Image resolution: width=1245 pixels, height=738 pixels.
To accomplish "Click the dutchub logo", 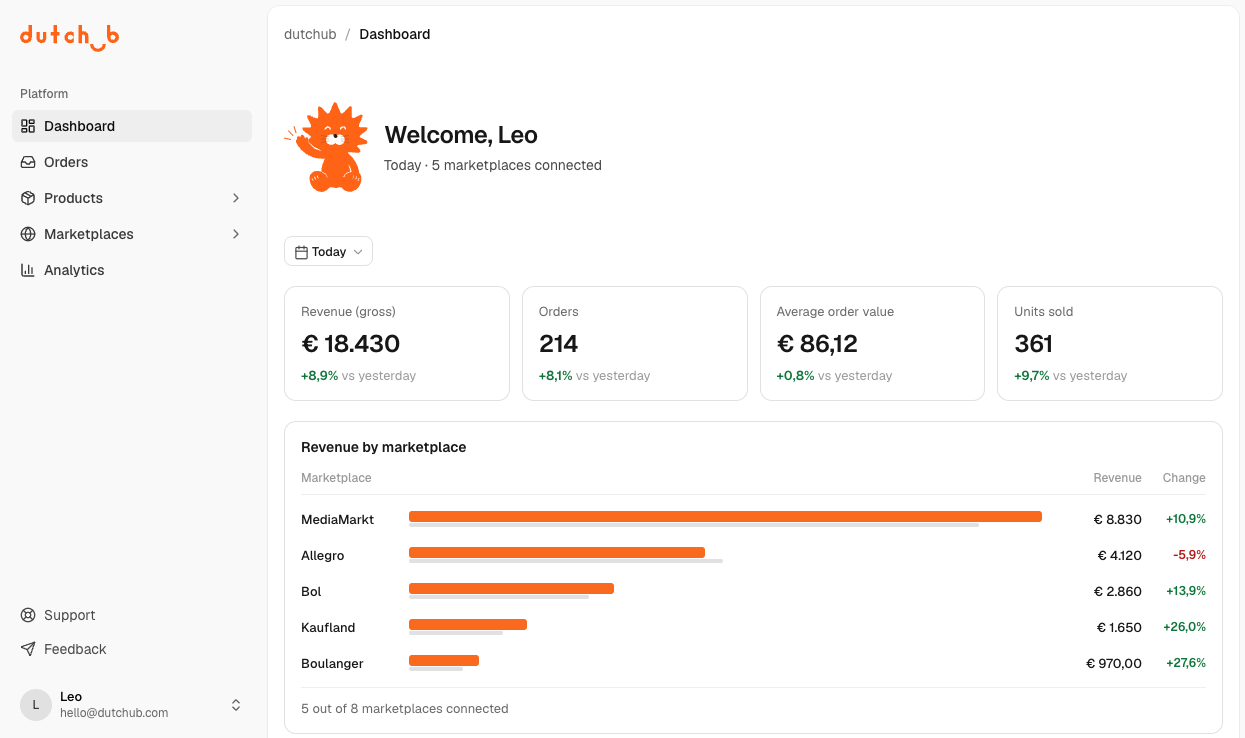I will tap(69, 37).
